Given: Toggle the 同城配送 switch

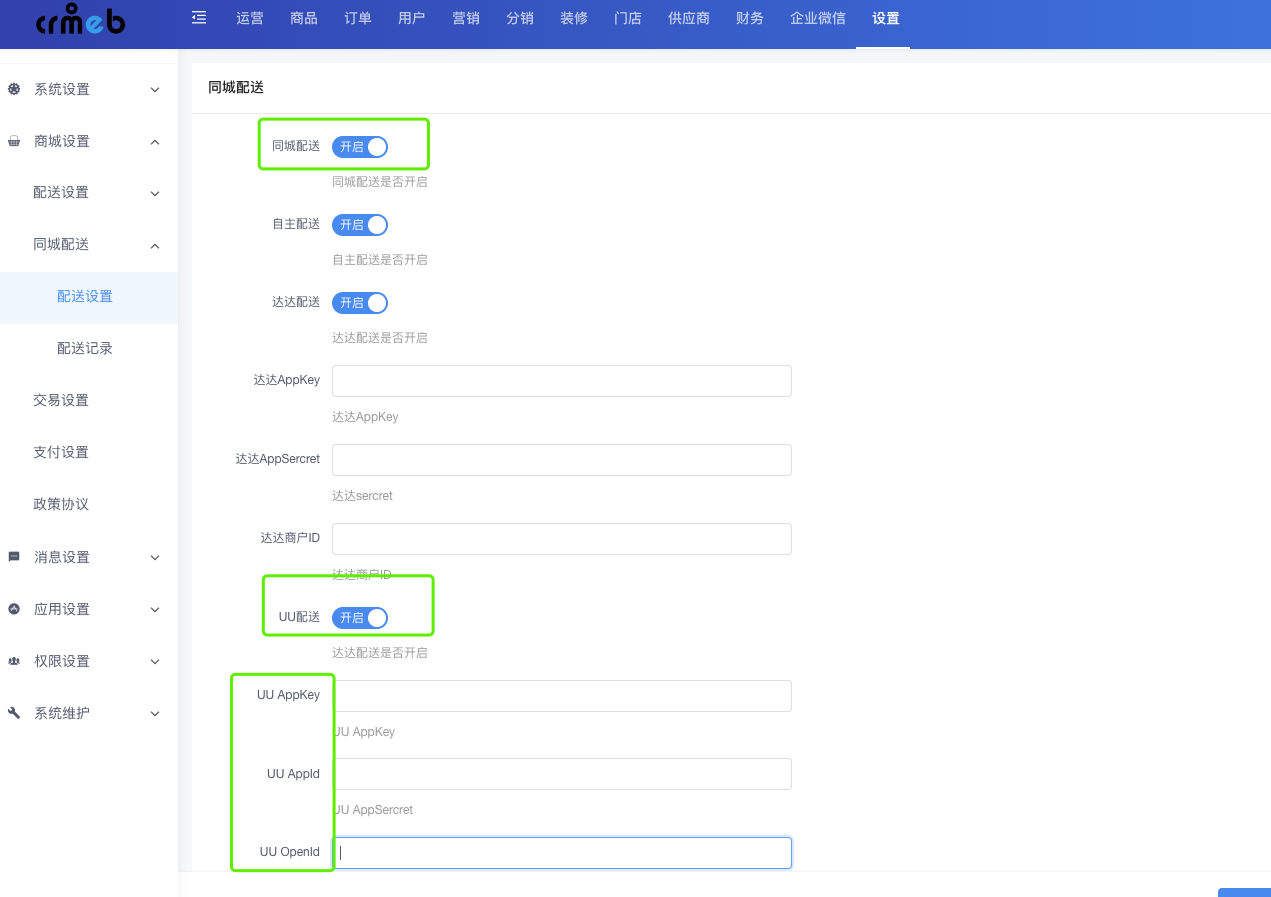Looking at the screenshot, I should [x=360, y=147].
